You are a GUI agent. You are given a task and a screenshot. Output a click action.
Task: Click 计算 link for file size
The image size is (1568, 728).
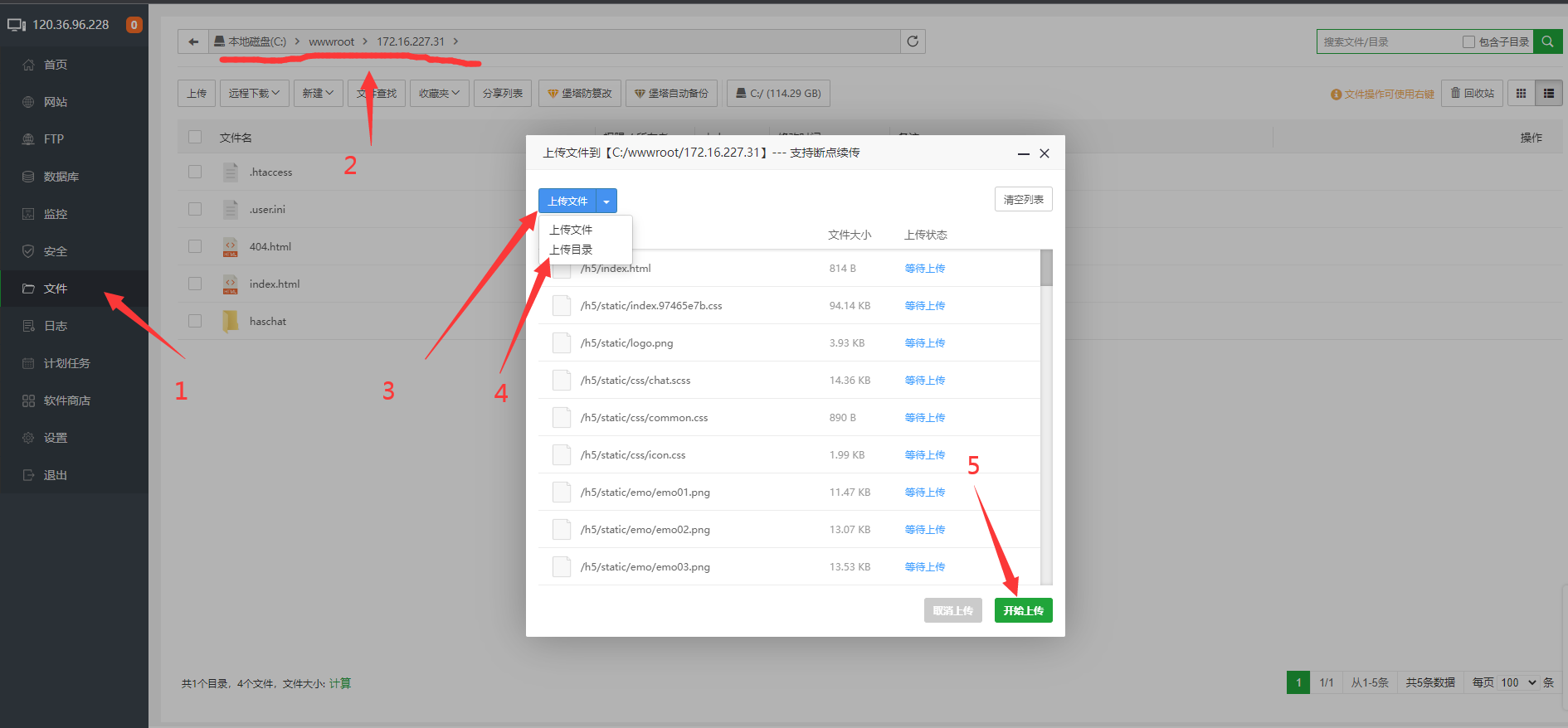[340, 683]
